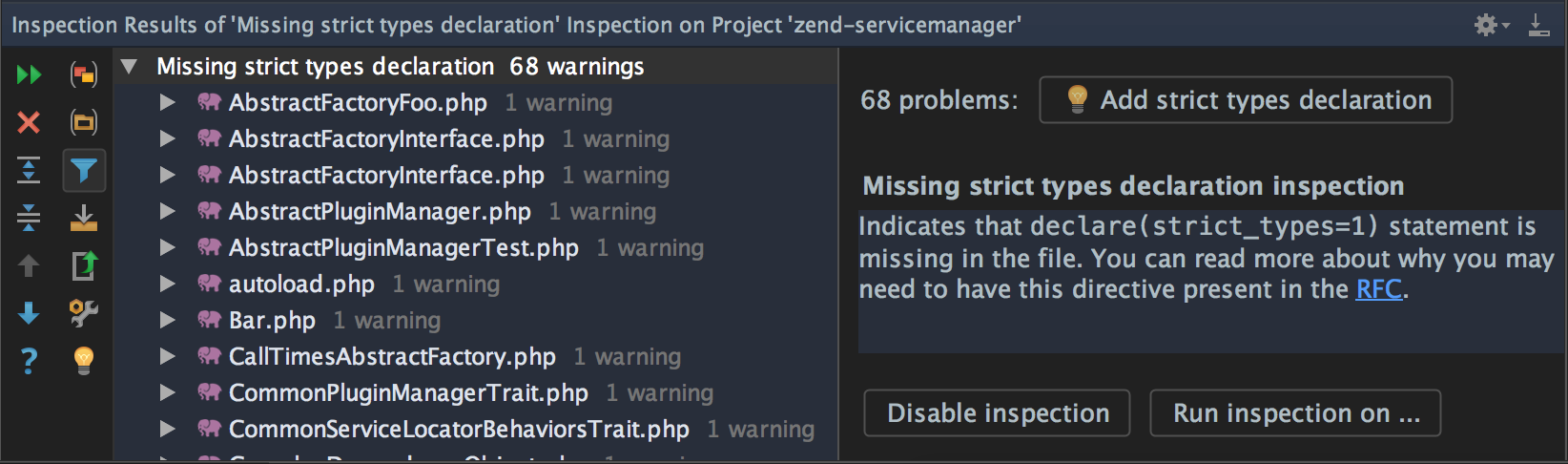Toggle group by severity icon

pyautogui.click(x=84, y=74)
